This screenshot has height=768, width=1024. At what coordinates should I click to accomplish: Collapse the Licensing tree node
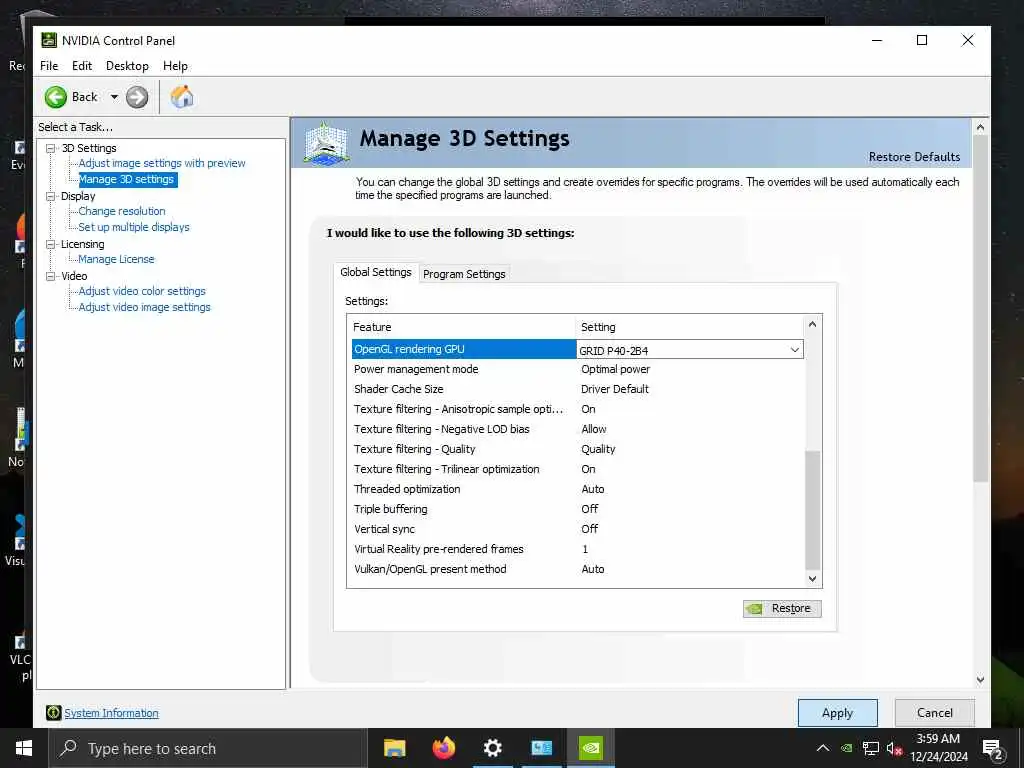pos(50,244)
